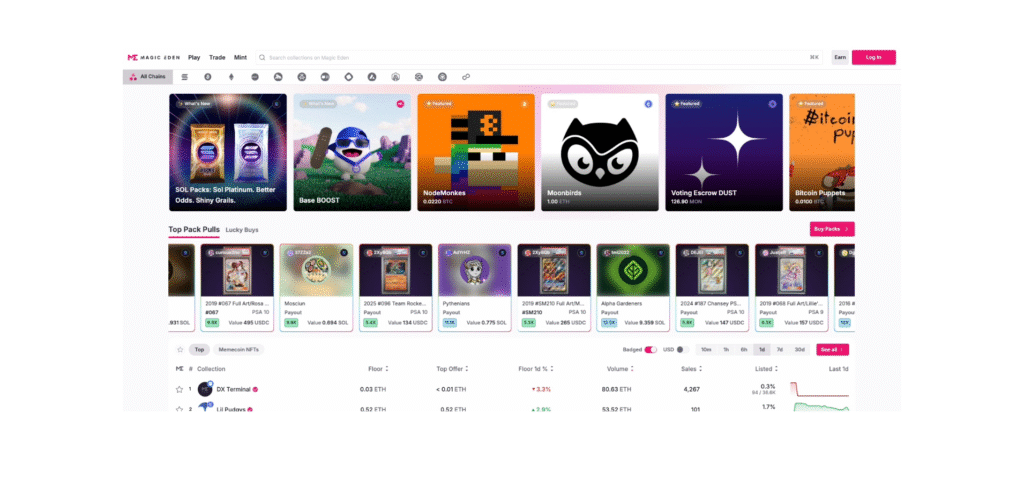Viewport: 1024px width, 480px height.
Task: Switch to the Lucky Buys tab
Action: click(x=242, y=230)
